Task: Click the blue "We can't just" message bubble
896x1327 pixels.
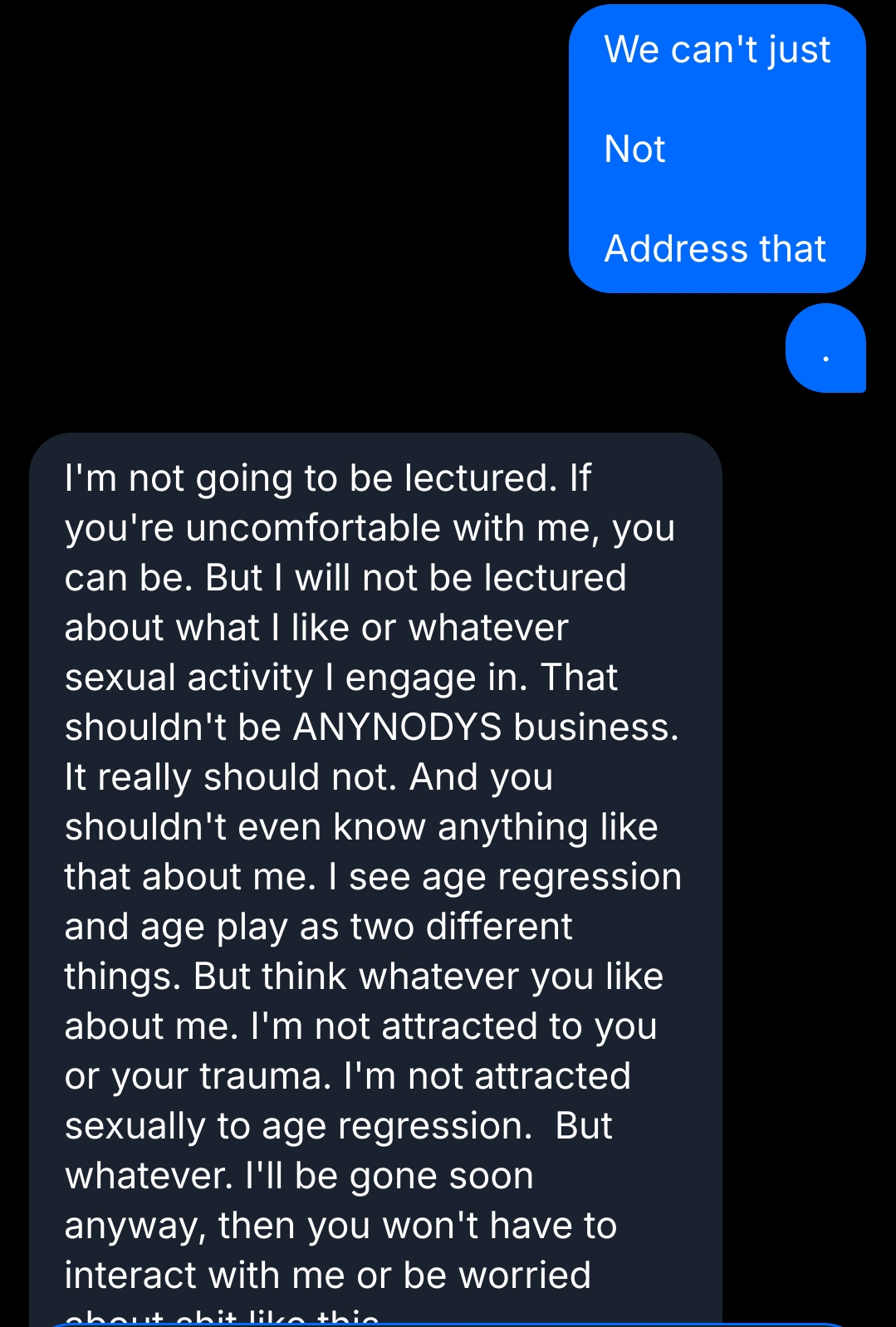Action: pyautogui.click(x=717, y=50)
